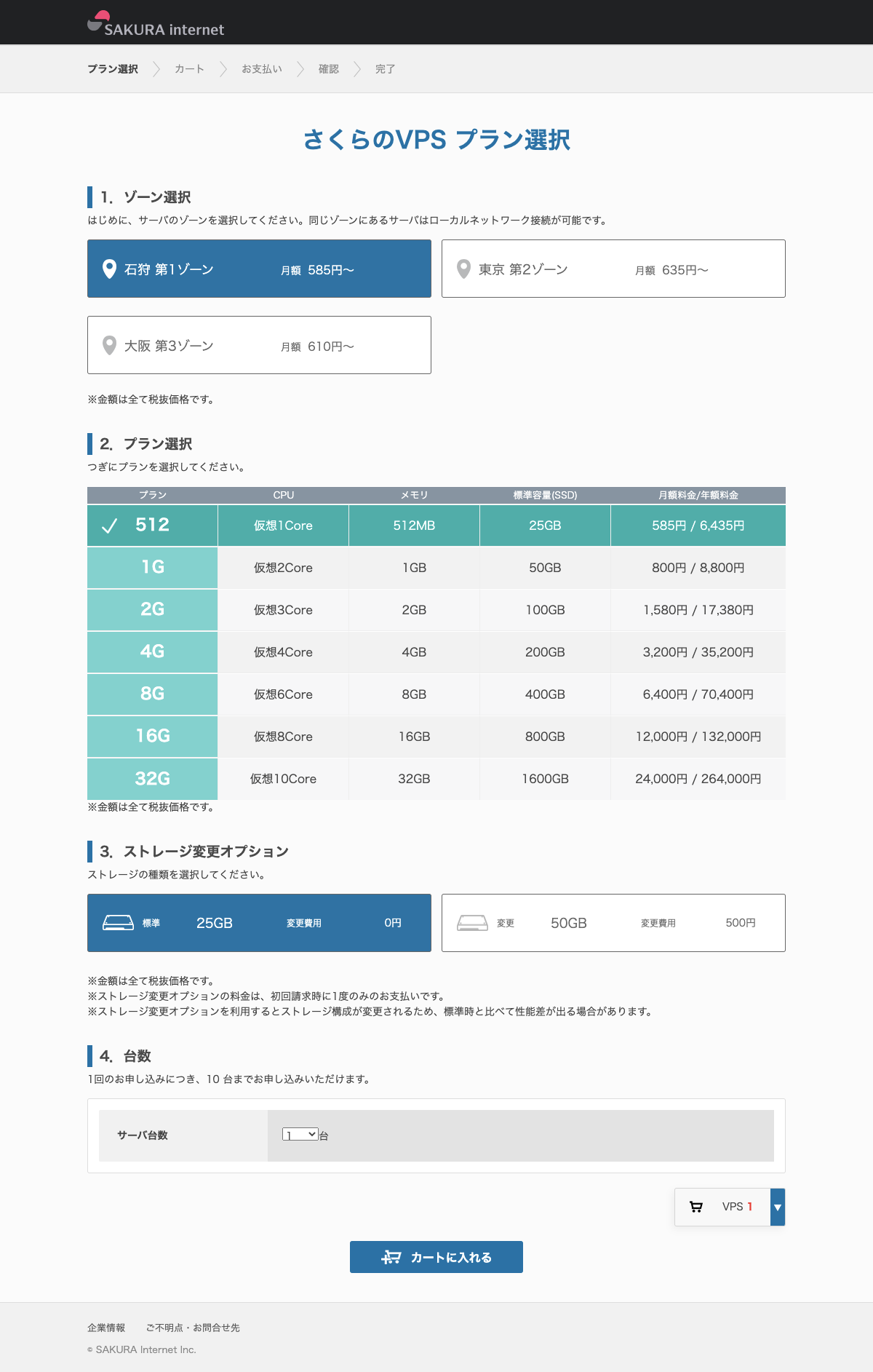The image size is (873, 1372).
Task: Open the サーバ台数 quantity dropdown
Action: (x=300, y=1135)
